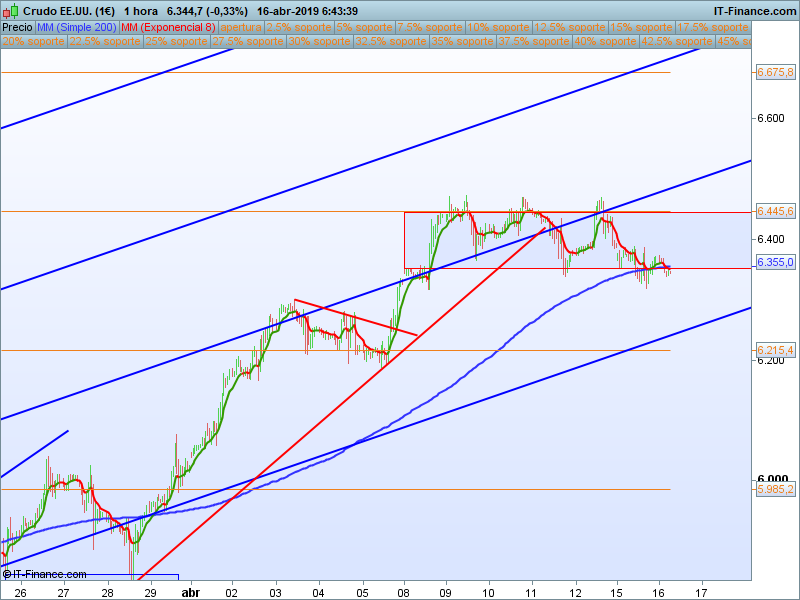The height and width of the screenshot is (600, 800).
Task: Click date 04 on the time axis
Action: coord(318,592)
